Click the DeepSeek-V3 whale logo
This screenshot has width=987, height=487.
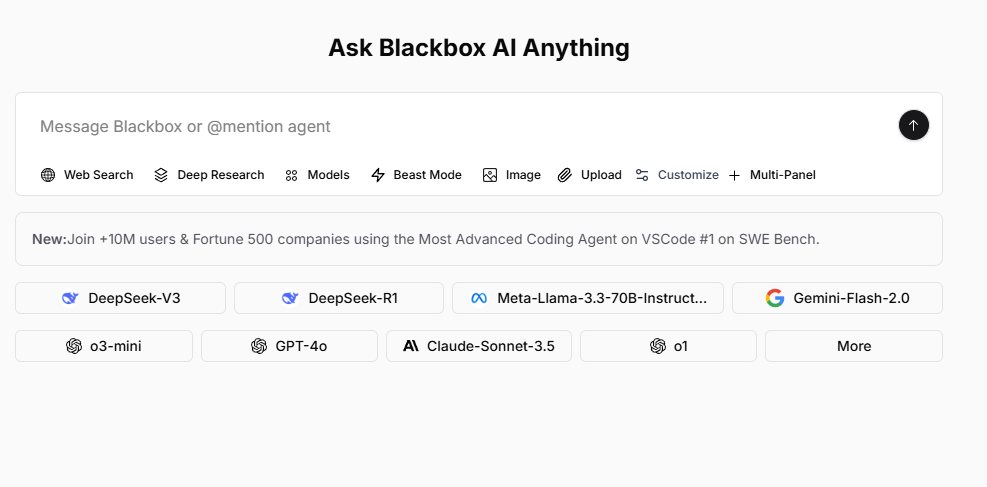click(70, 298)
